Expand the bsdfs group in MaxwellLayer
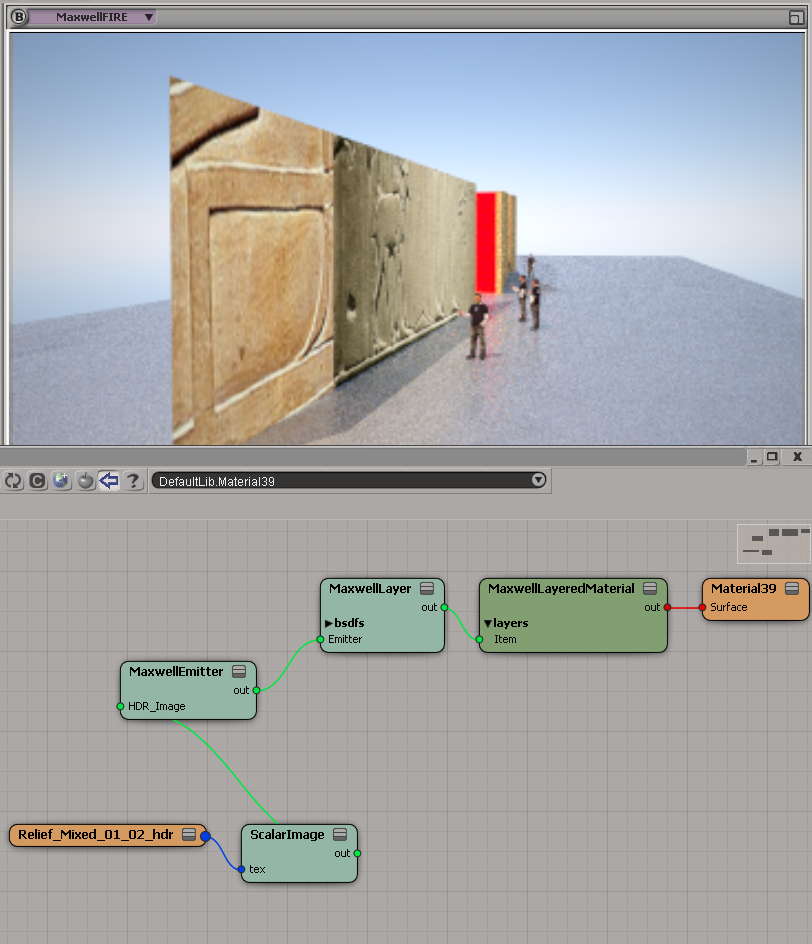 pos(328,623)
